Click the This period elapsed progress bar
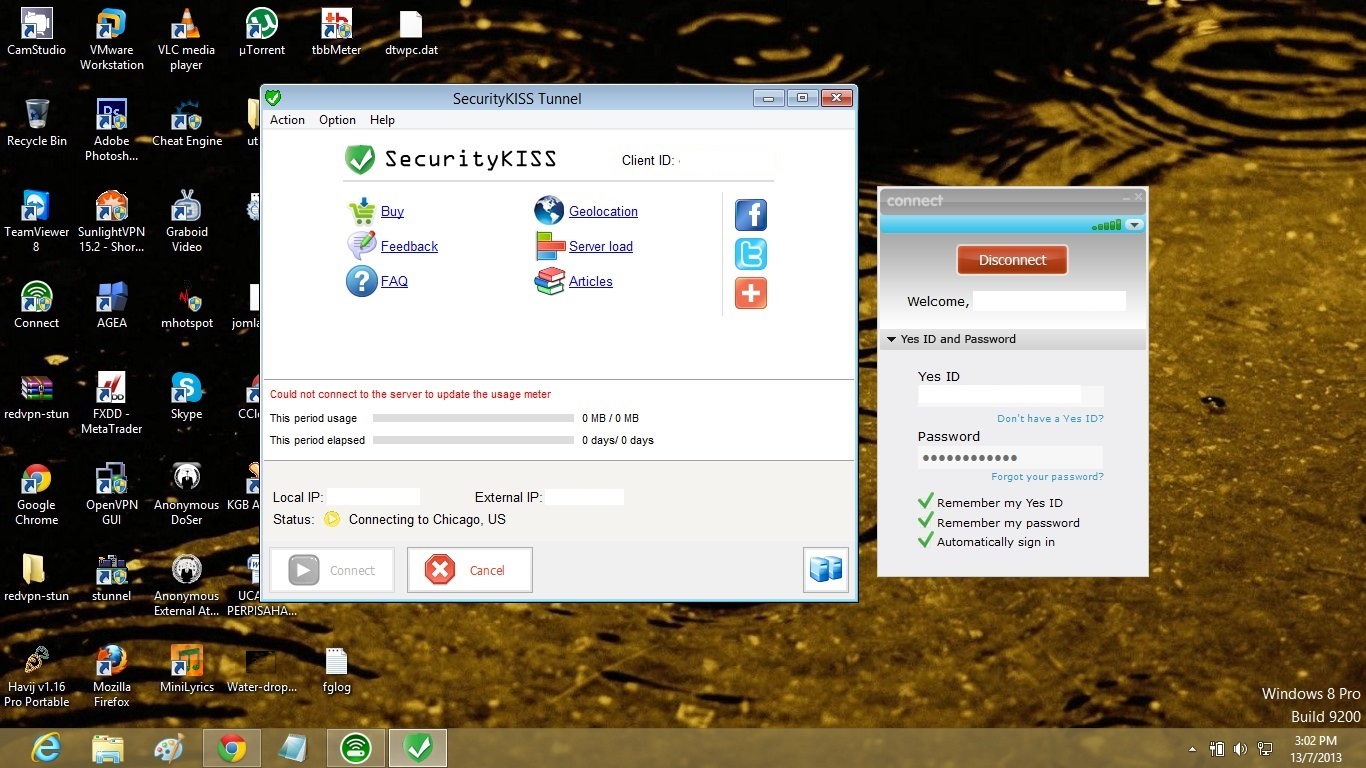This screenshot has height=768, width=1366. [x=473, y=440]
